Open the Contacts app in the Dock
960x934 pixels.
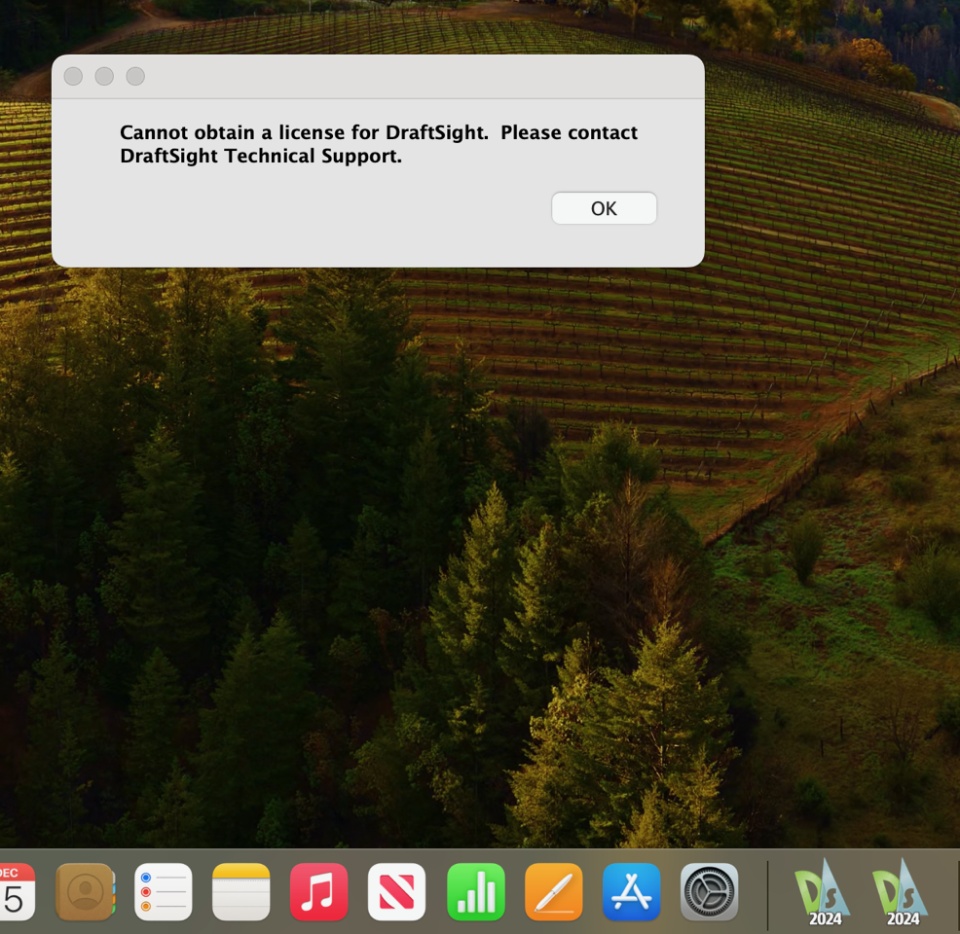tap(85, 892)
